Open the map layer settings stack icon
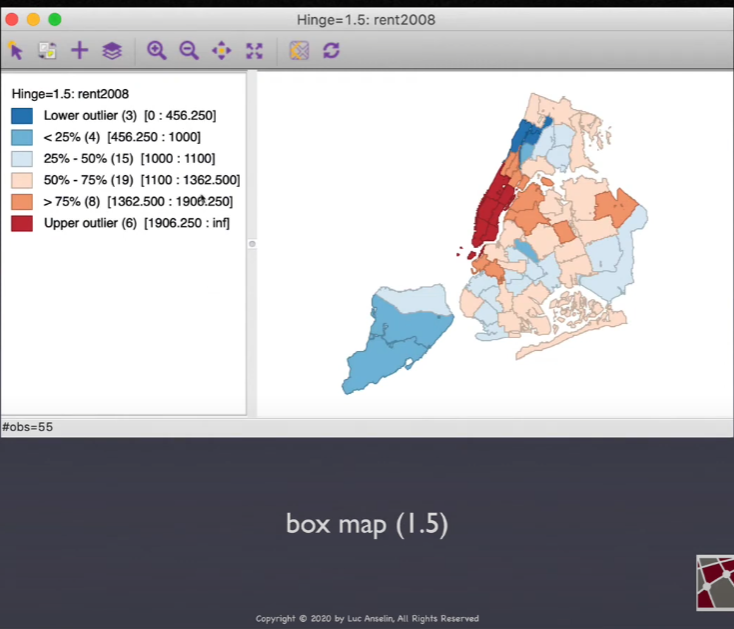 coord(112,51)
